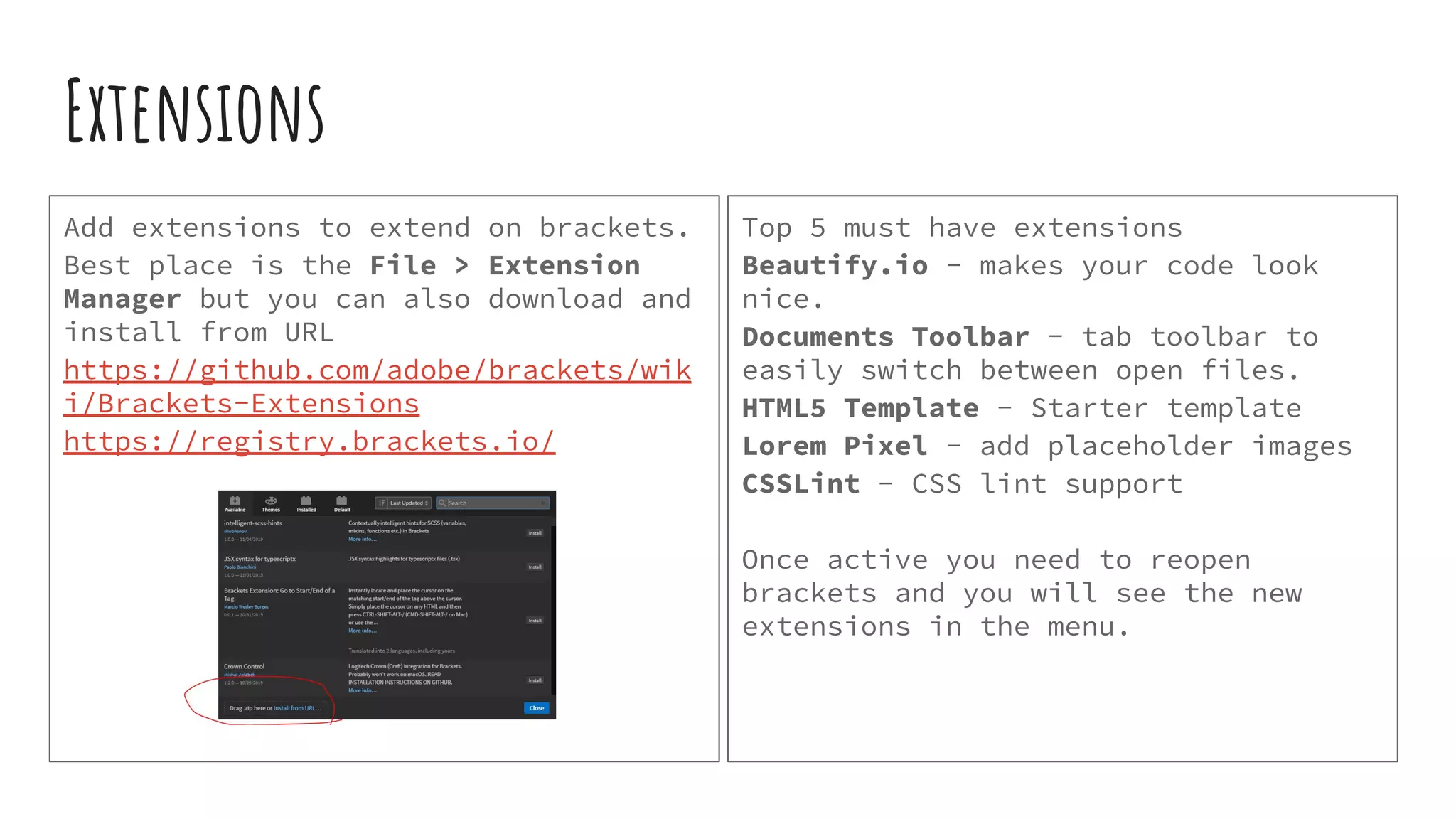The width and height of the screenshot is (1456, 819).
Task: Install JSX syntax for typescriptx
Action: point(535,567)
